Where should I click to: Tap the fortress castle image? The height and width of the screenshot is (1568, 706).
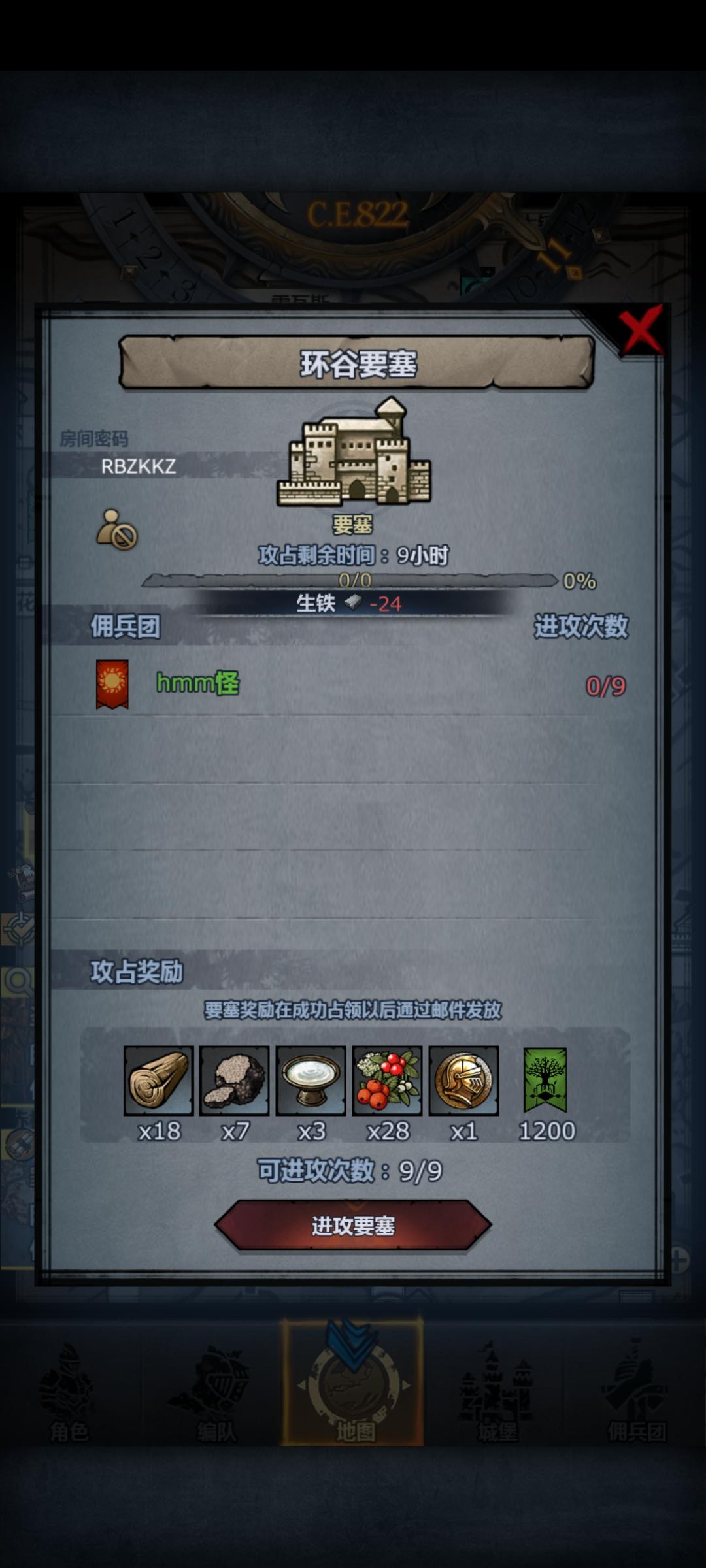pos(354,452)
